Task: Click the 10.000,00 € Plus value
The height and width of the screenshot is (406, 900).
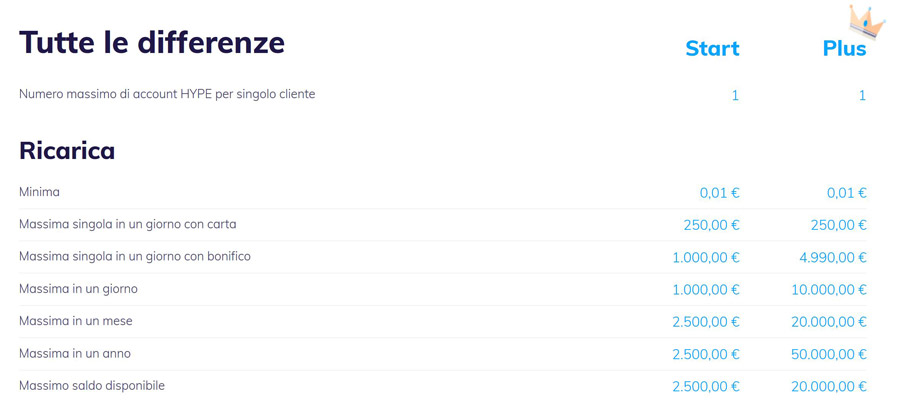Action: (x=829, y=290)
